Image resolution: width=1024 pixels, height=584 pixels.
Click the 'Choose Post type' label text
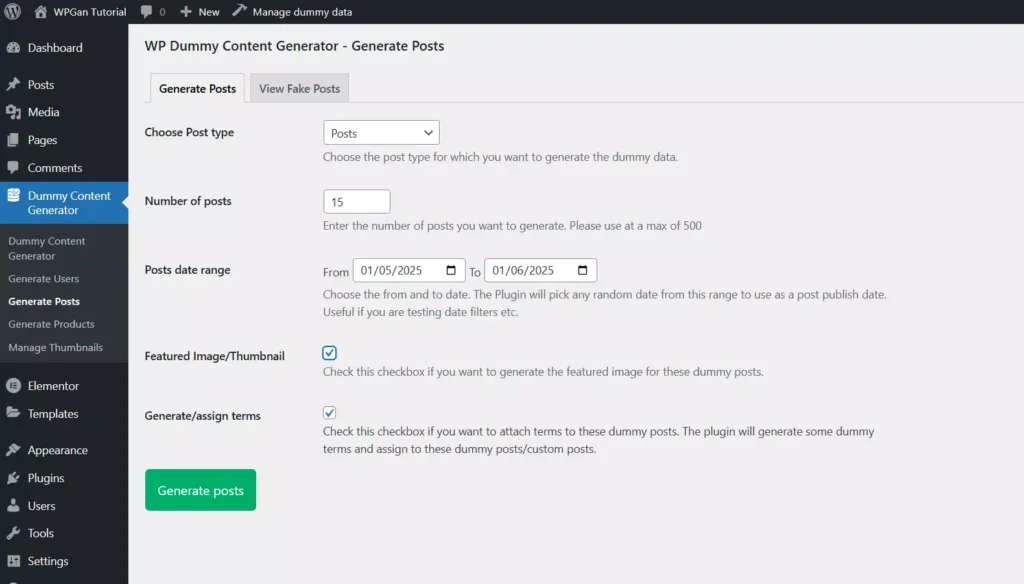click(x=189, y=132)
